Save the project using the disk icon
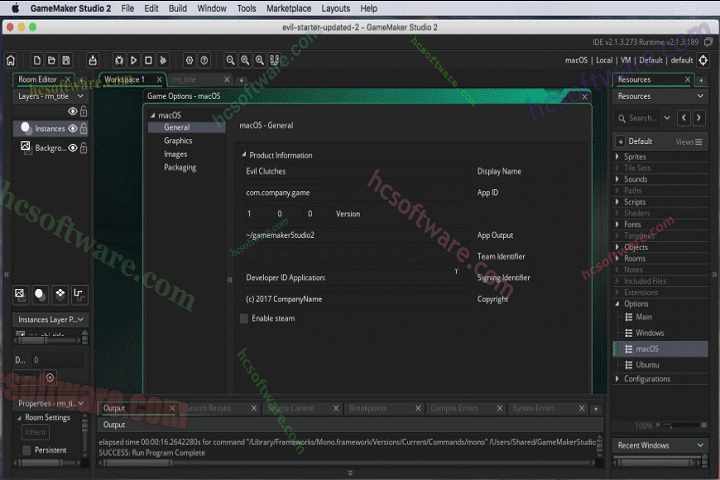Image resolution: width=720 pixels, height=480 pixels. point(66,60)
